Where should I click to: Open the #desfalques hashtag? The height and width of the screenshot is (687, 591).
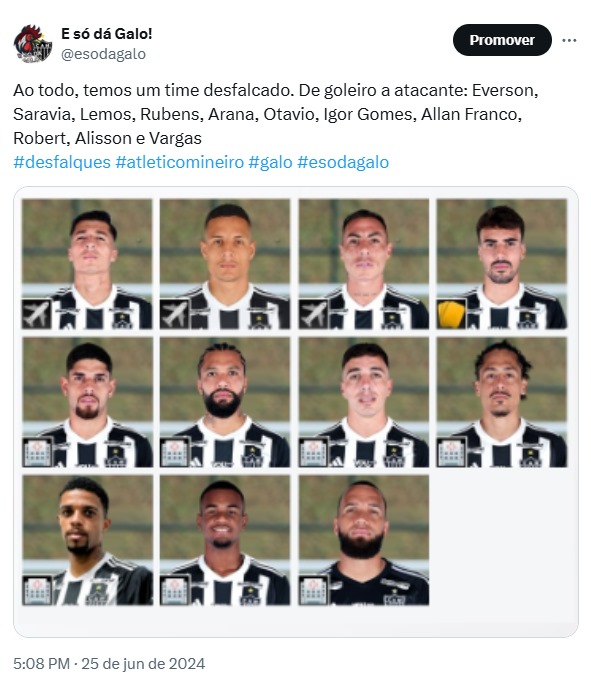62,162
